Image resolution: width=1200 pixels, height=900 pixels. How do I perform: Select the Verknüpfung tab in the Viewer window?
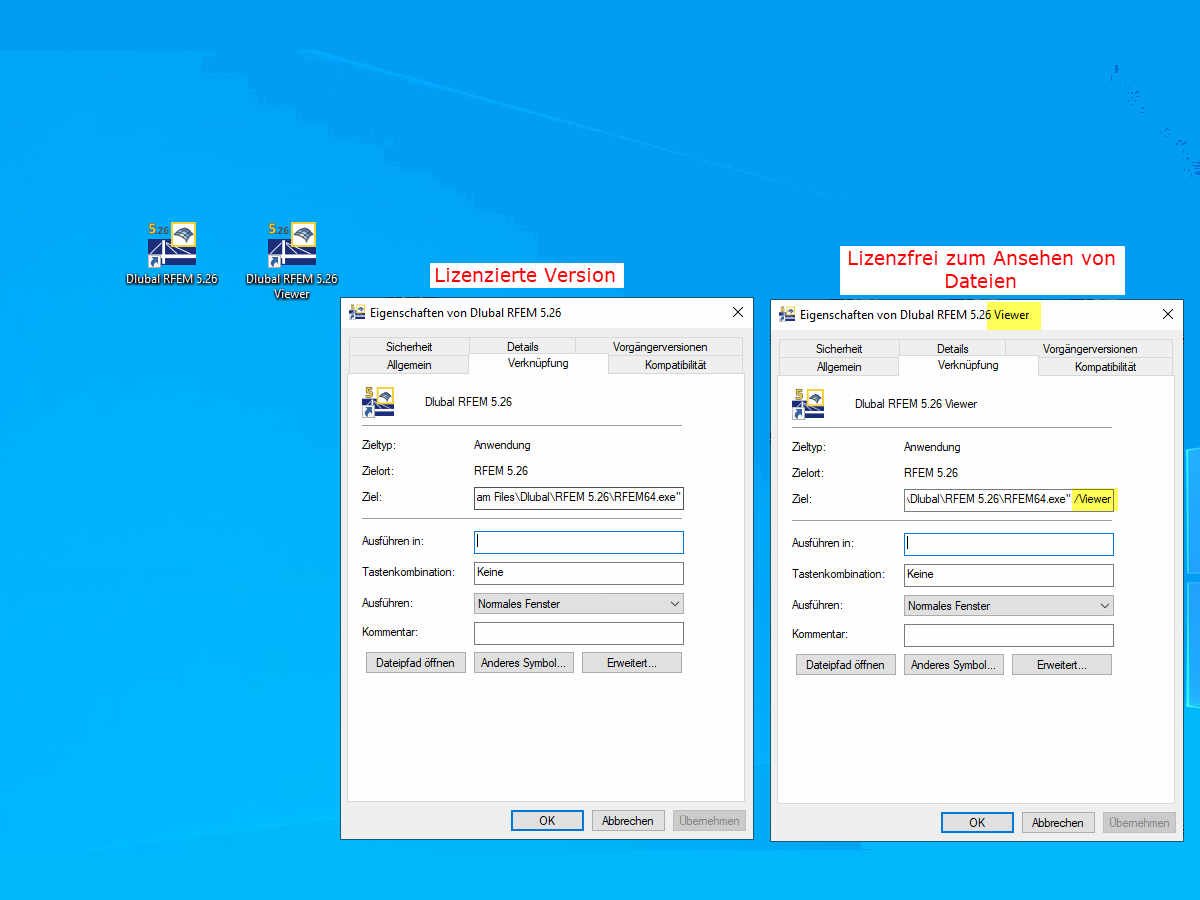[968, 365]
